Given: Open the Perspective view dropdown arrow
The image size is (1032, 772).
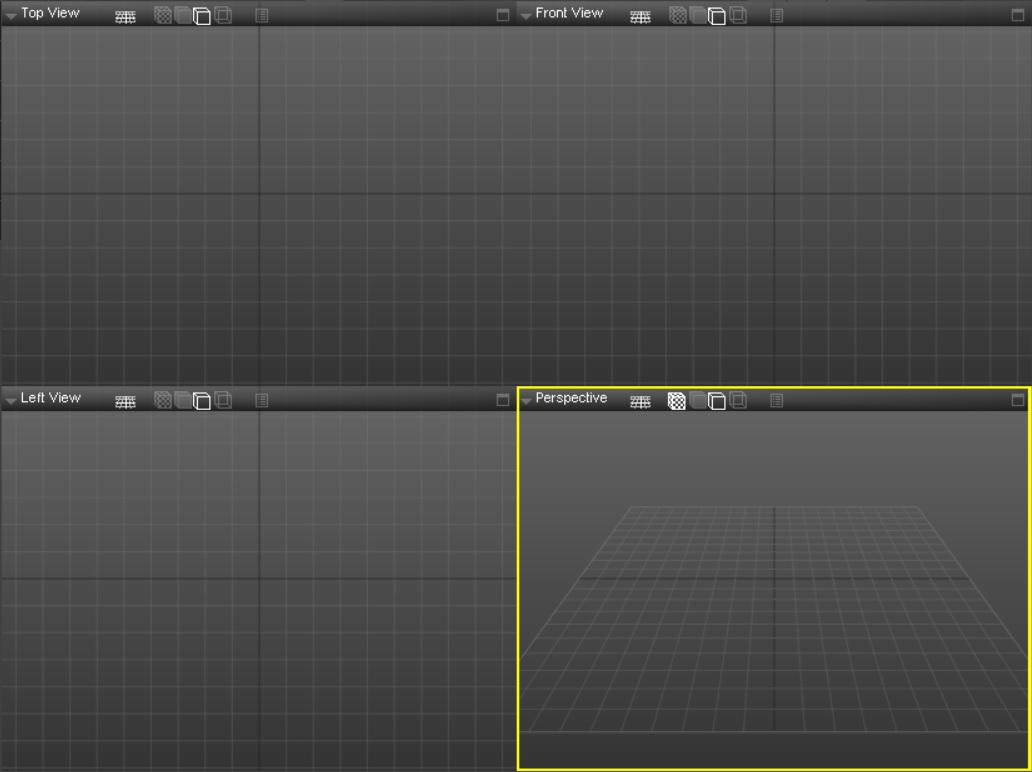Looking at the screenshot, I should click(x=526, y=401).
